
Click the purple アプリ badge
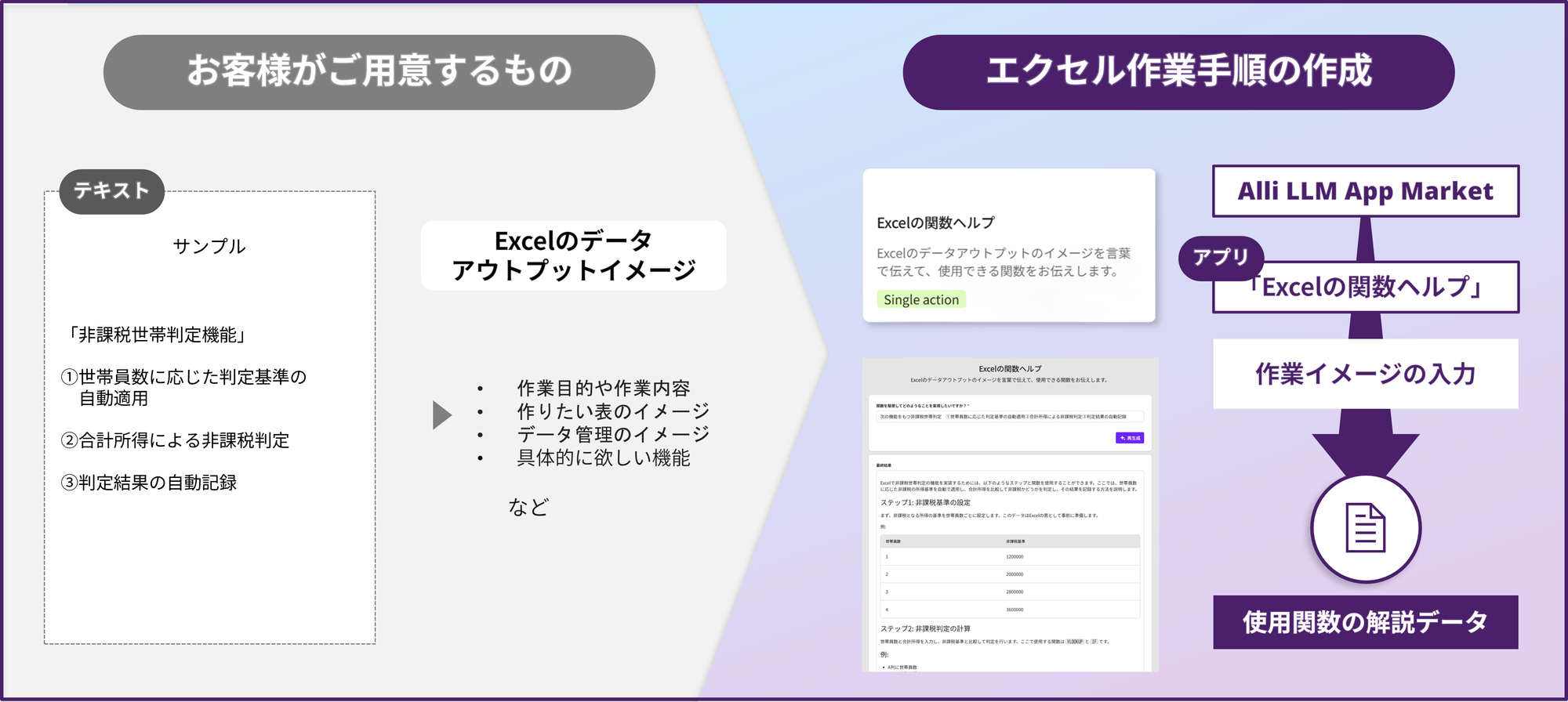click(1221, 258)
